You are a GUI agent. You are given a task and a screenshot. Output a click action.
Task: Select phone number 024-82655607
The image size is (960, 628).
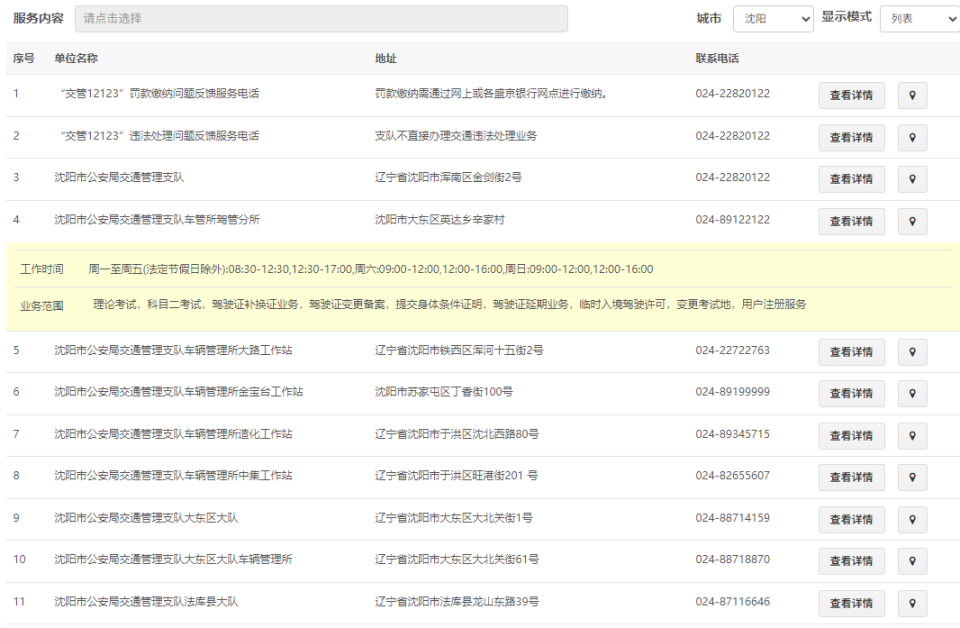tap(732, 476)
